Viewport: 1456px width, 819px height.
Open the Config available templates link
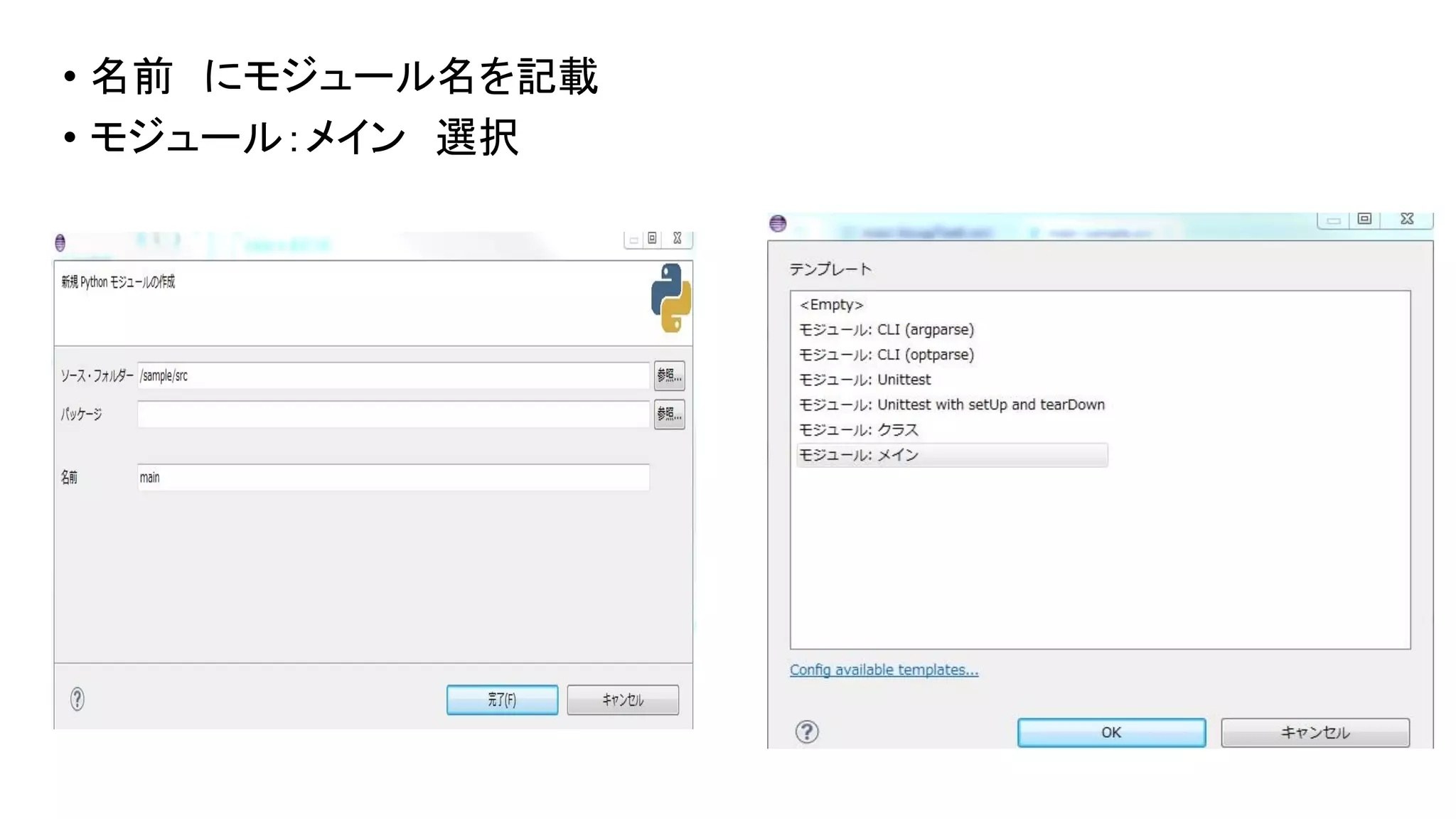coord(884,670)
